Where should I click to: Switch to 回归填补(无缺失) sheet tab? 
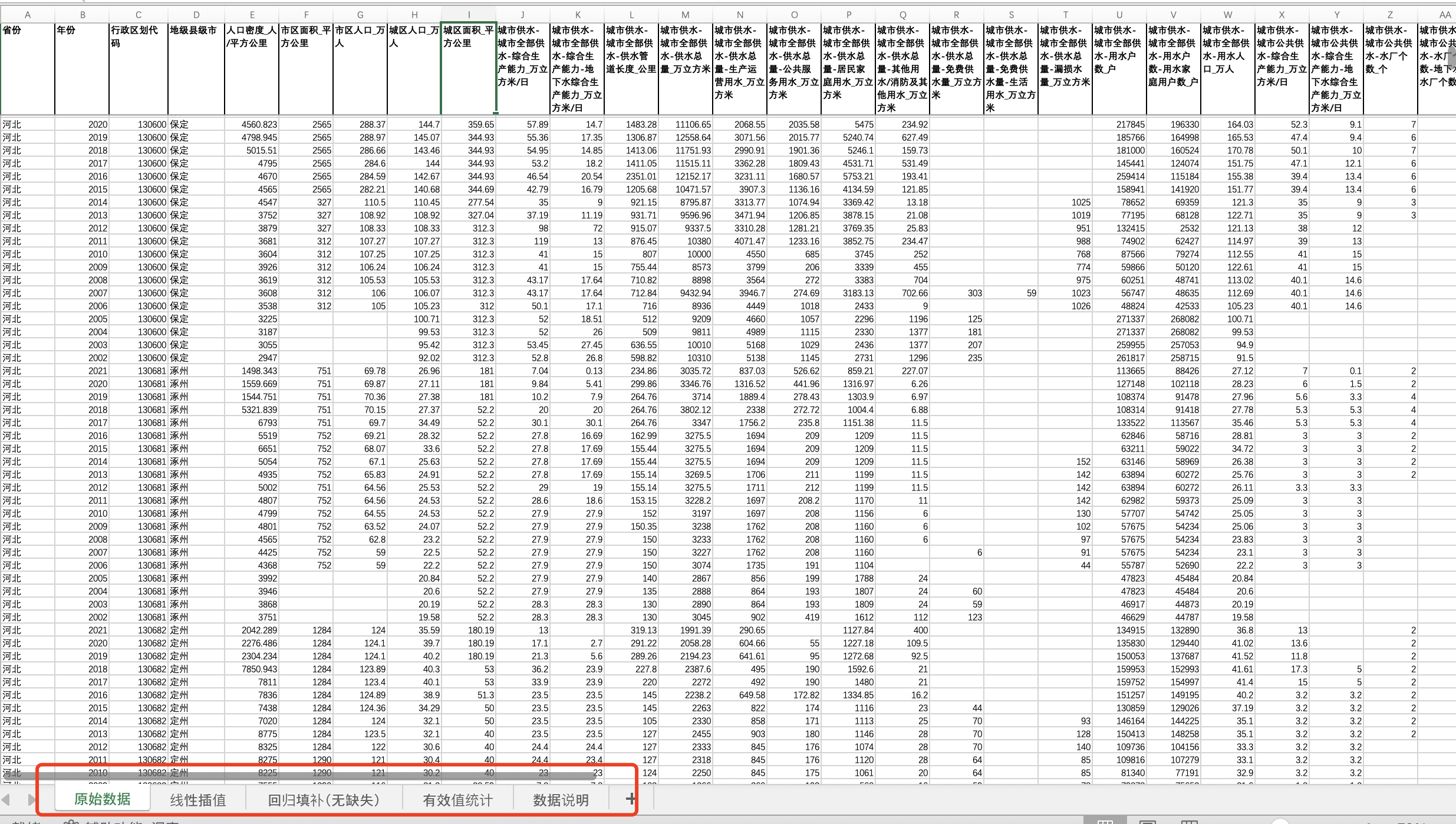pos(324,800)
